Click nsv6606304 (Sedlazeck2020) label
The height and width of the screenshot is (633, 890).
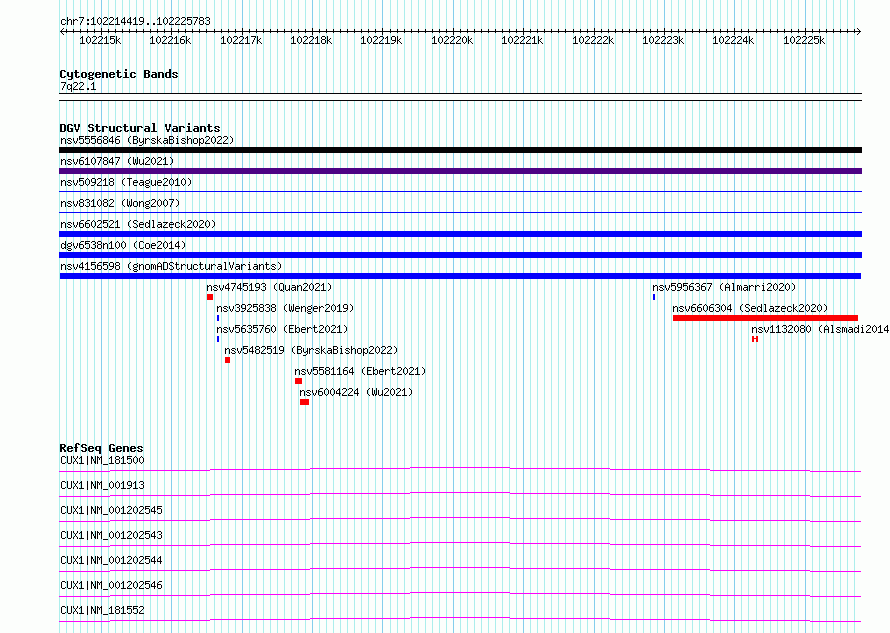pyautogui.click(x=750, y=308)
